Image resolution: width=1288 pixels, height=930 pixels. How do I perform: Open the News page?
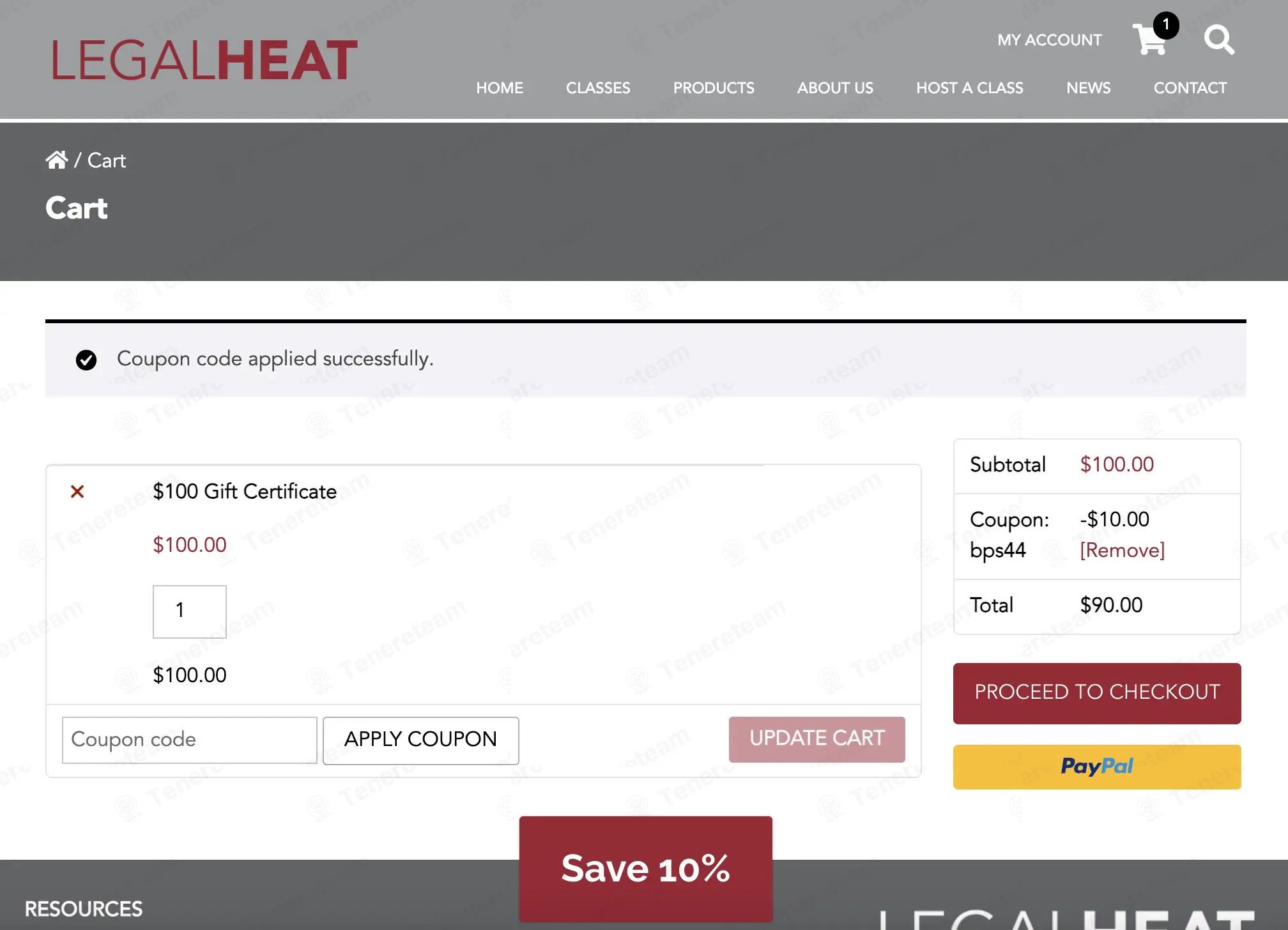1089,88
